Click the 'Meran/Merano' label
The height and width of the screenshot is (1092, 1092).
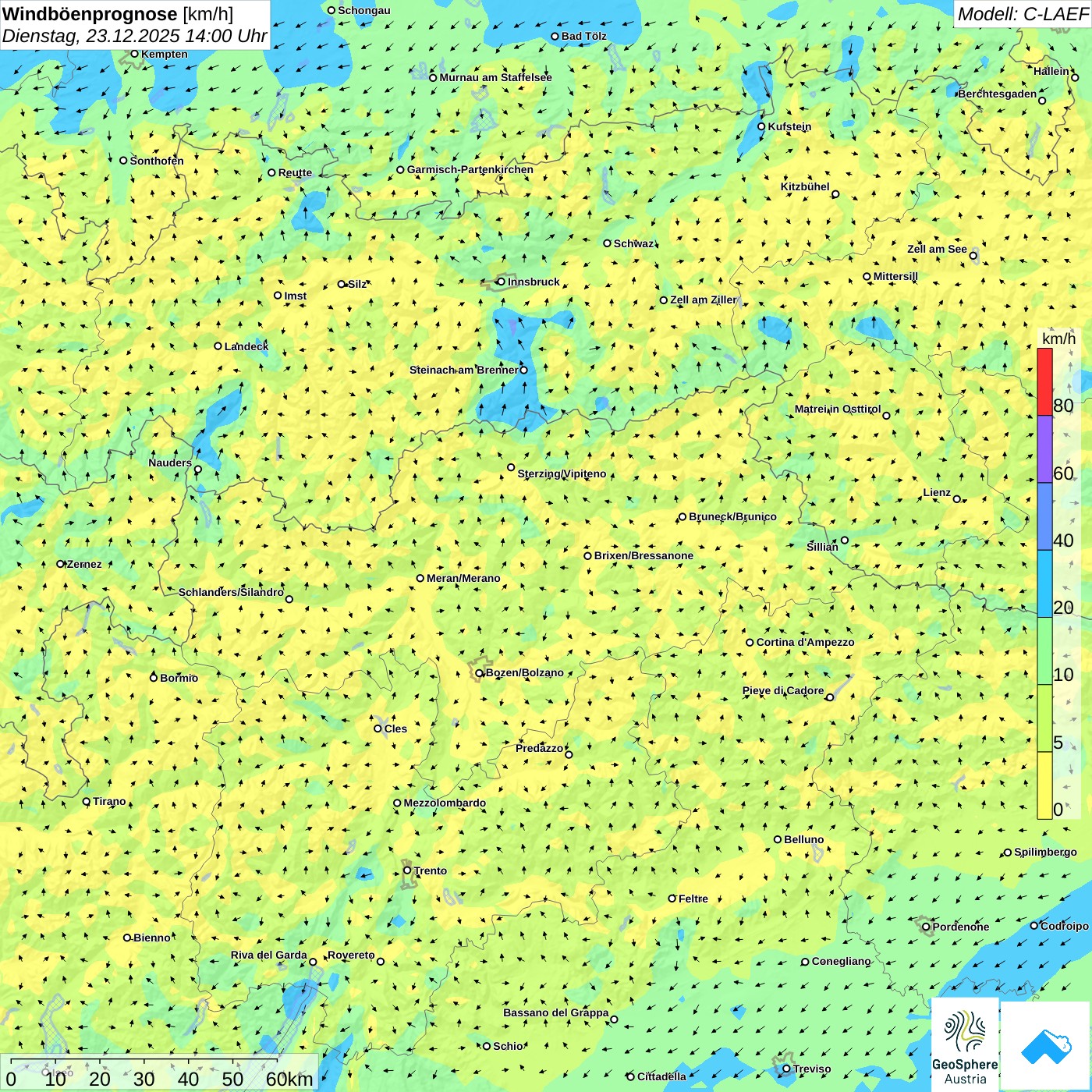[463, 578]
